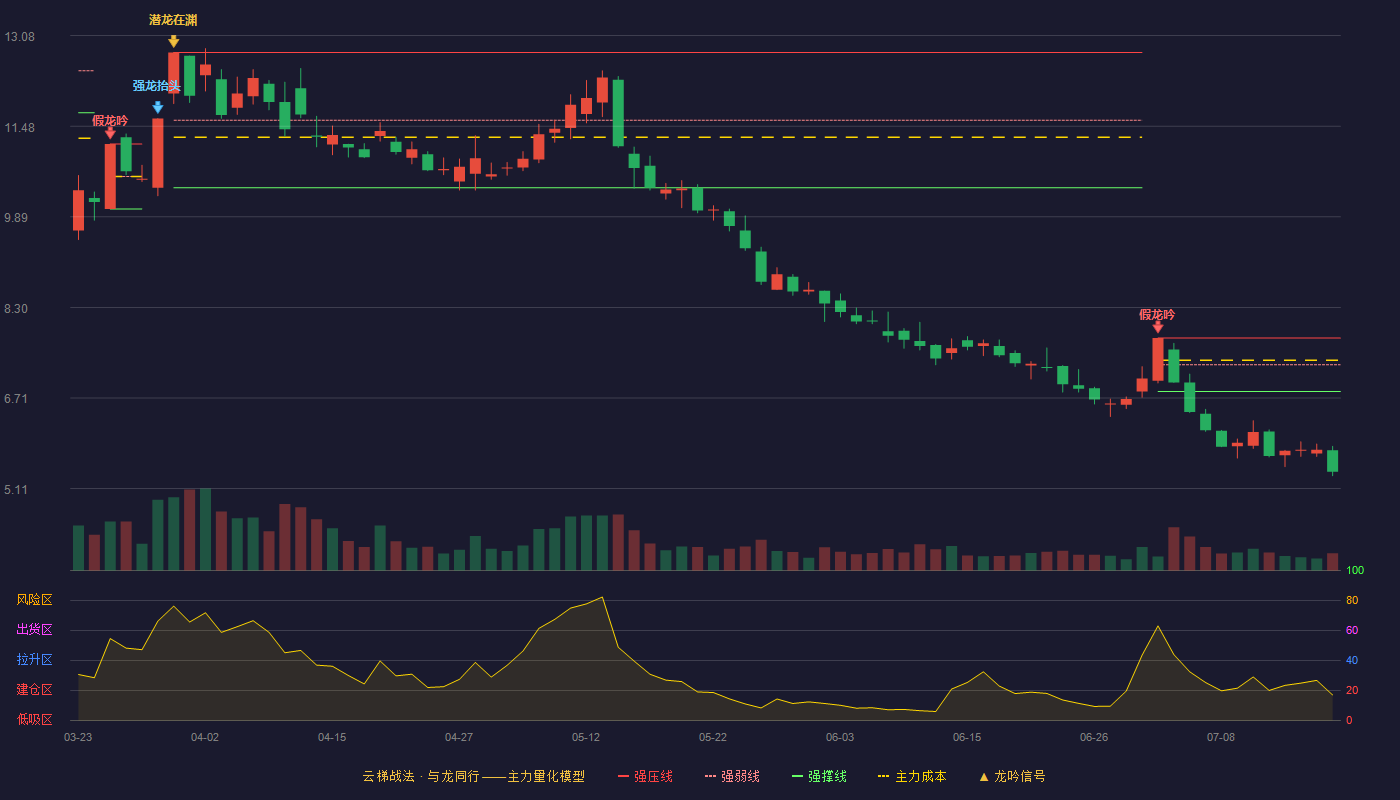
Task: Click date label 04-27
Action: pos(459,737)
